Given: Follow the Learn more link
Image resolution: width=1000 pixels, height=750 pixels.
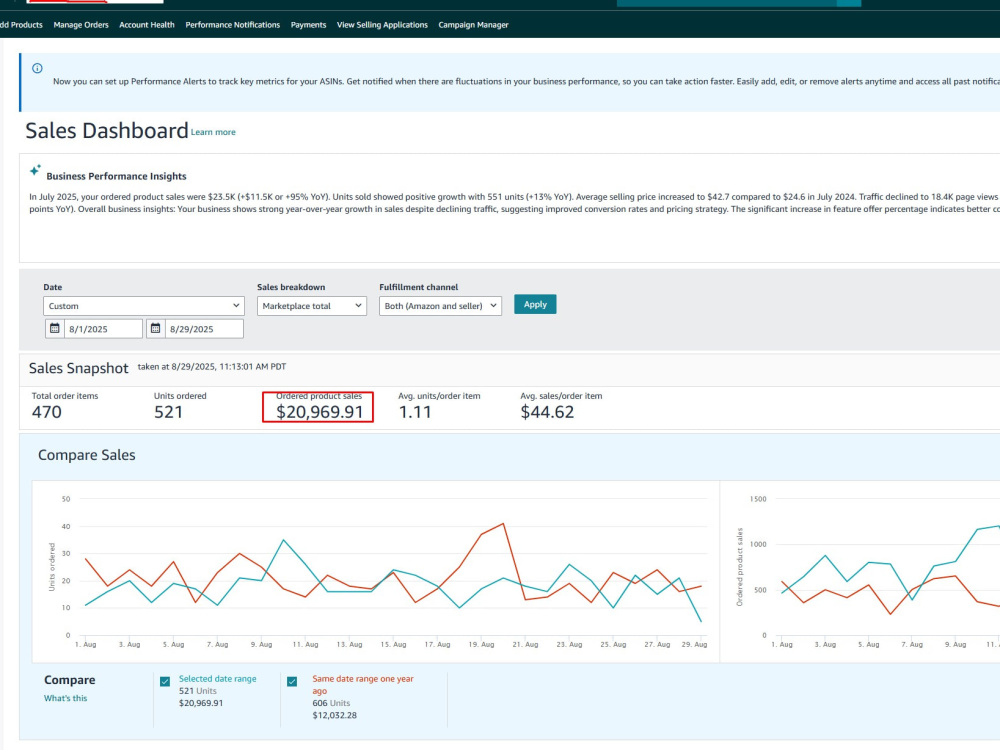Looking at the screenshot, I should click(x=213, y=132).
